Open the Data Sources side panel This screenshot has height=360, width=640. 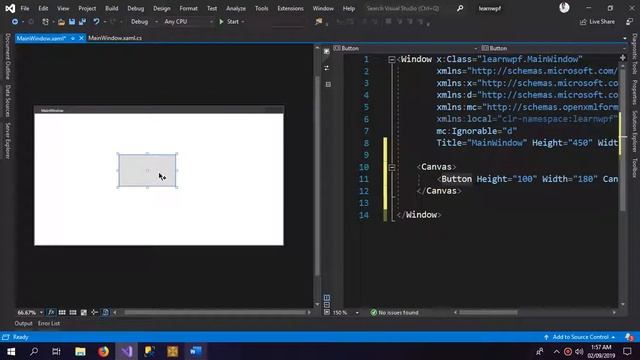click(7, 101)
